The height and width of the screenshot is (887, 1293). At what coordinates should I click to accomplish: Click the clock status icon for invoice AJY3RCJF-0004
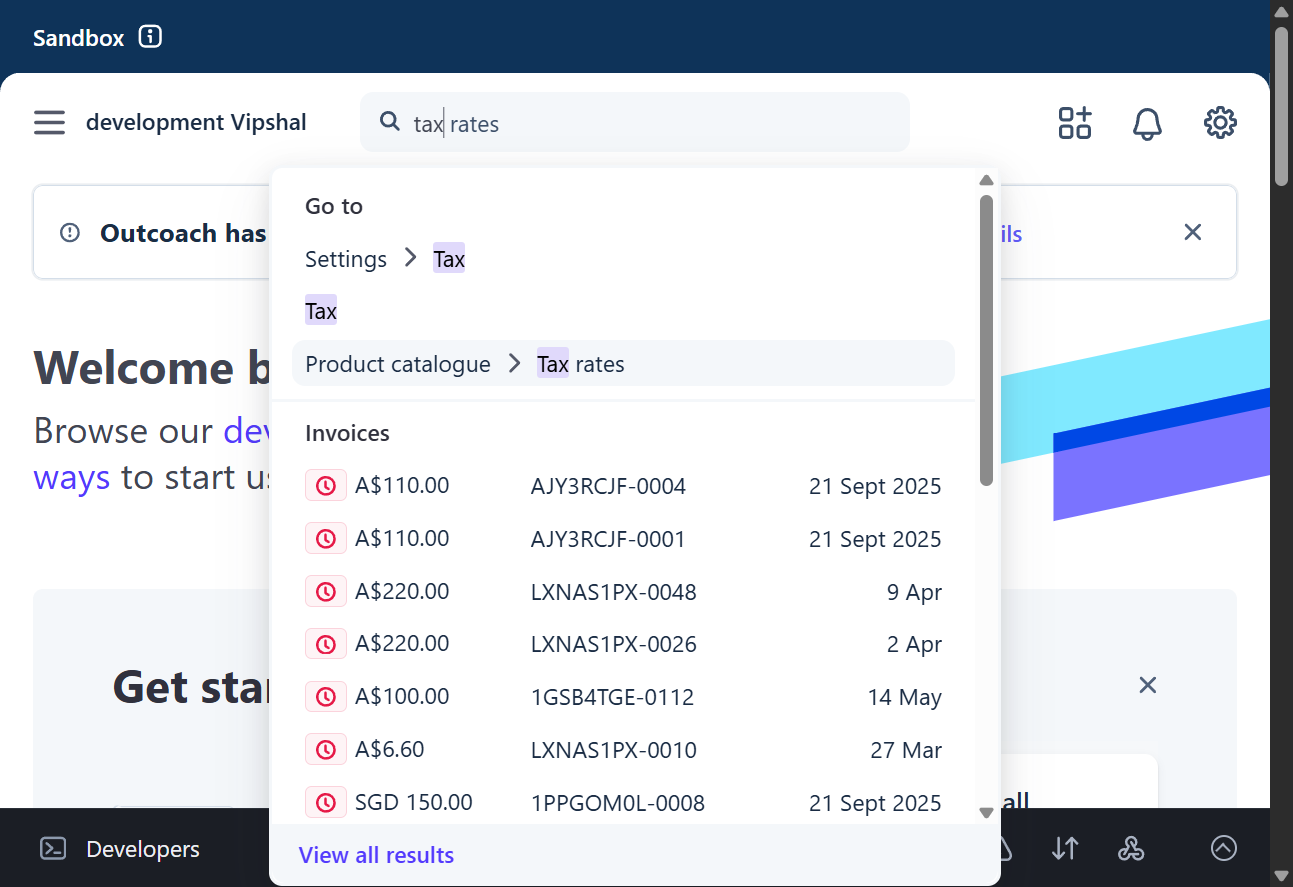click(326, 486)
